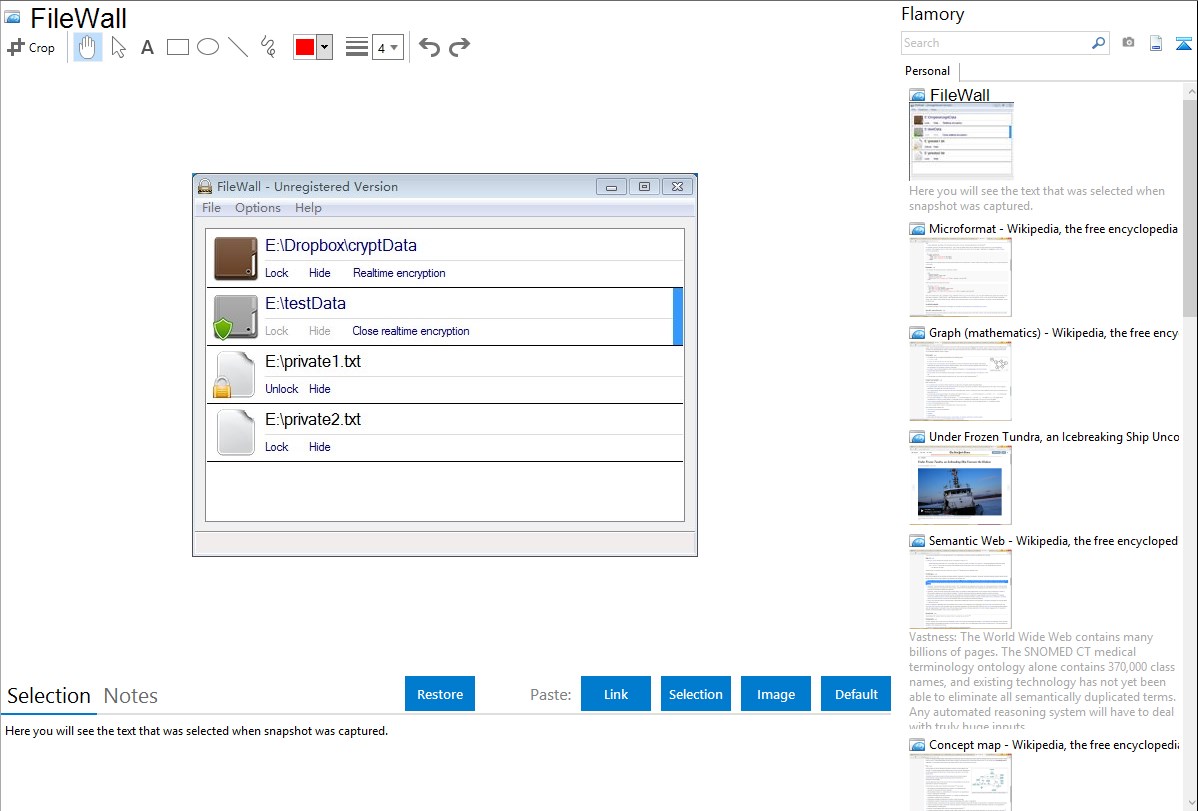Select the arrow pointer tool

(x=118, y=47)
